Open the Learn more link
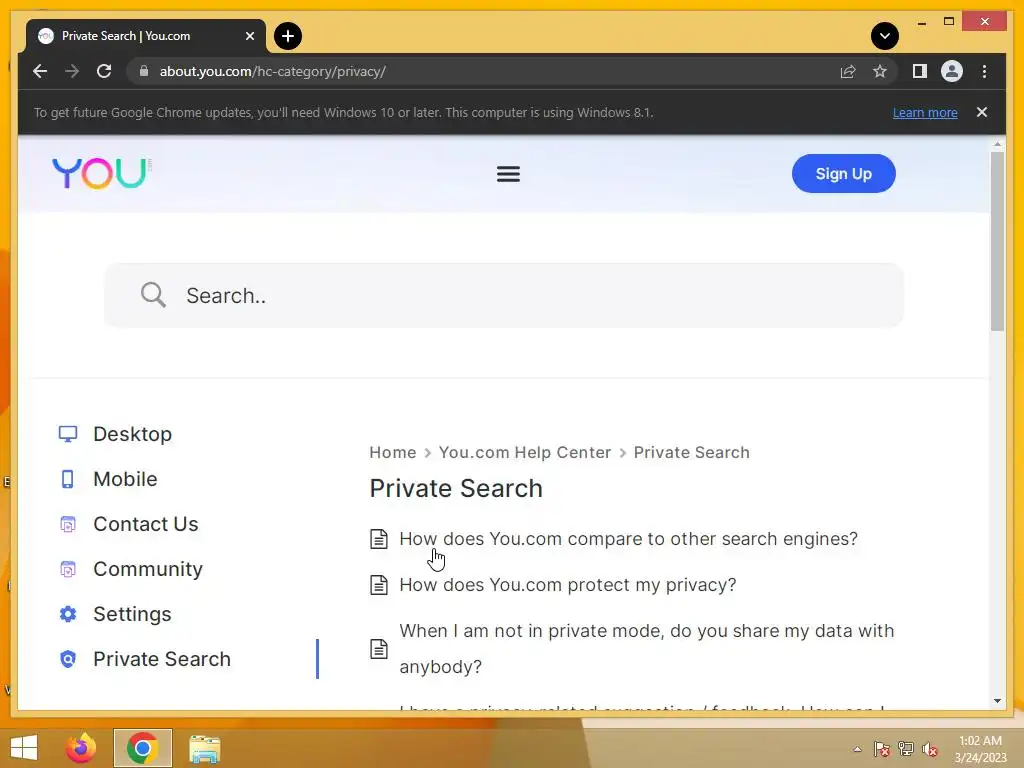This screenshot has width=1024, height=768. point(925,112)
